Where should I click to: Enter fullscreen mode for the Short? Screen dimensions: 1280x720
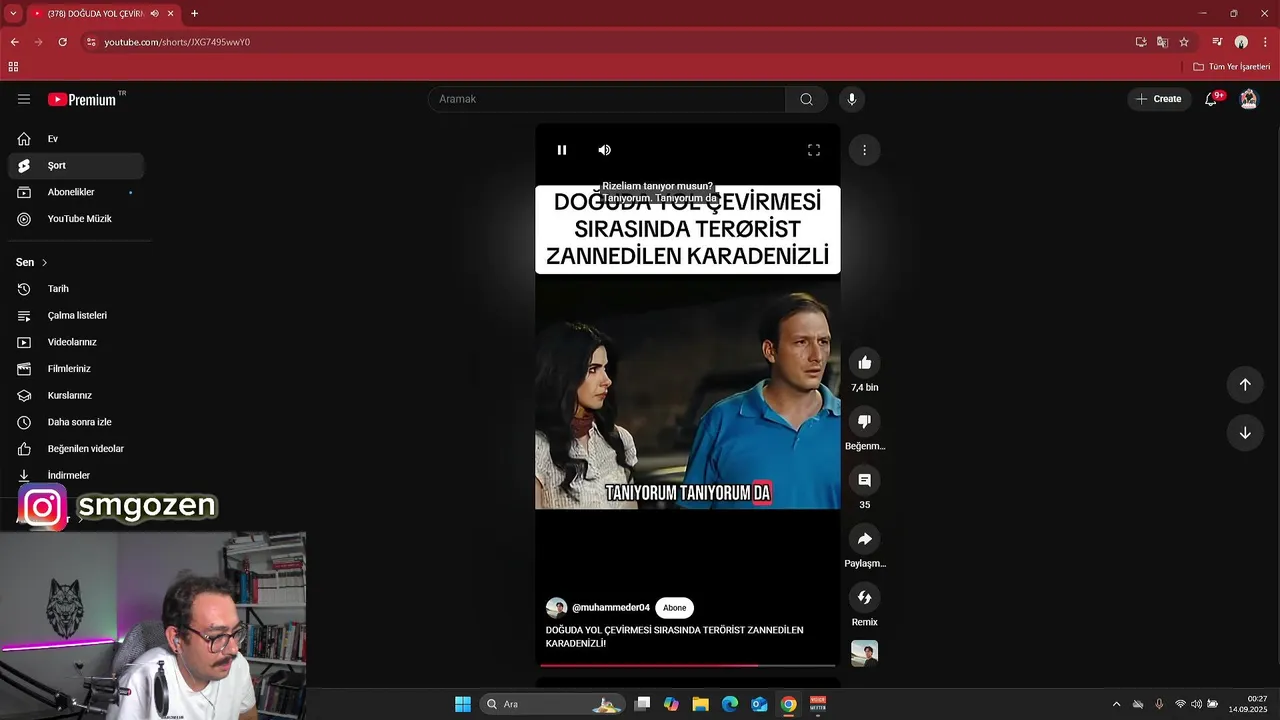(814, 150)
